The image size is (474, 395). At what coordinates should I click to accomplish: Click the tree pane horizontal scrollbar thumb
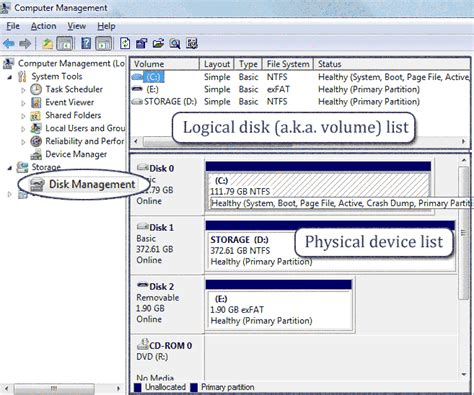click(x=54, y=388)
